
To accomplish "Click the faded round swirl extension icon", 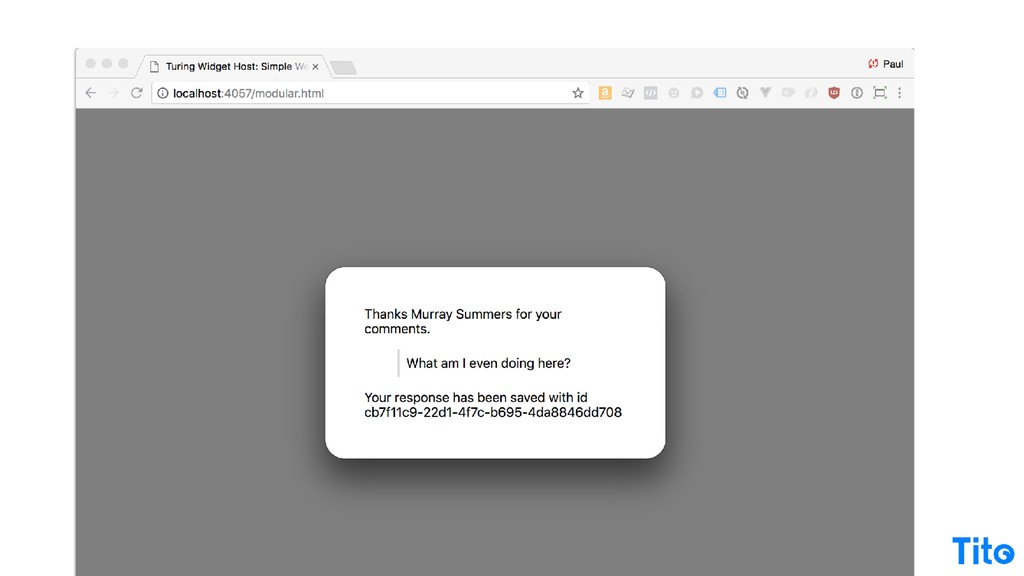I will point(811,93).
